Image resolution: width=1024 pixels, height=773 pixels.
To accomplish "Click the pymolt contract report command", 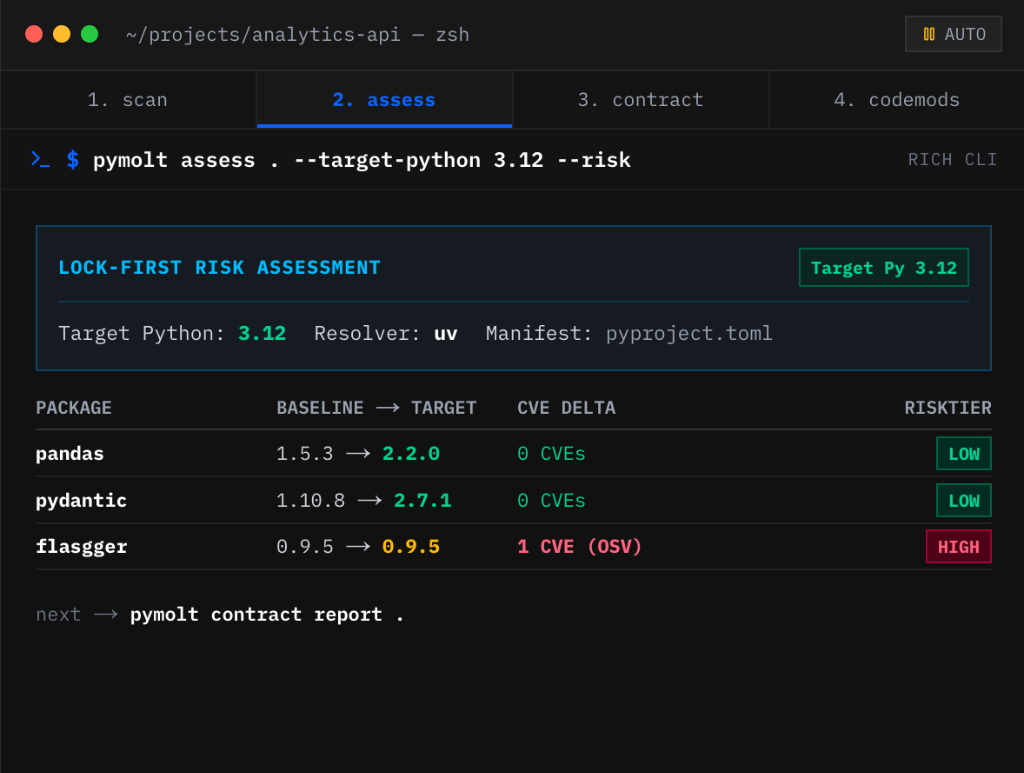I will [x=266, y=614].
